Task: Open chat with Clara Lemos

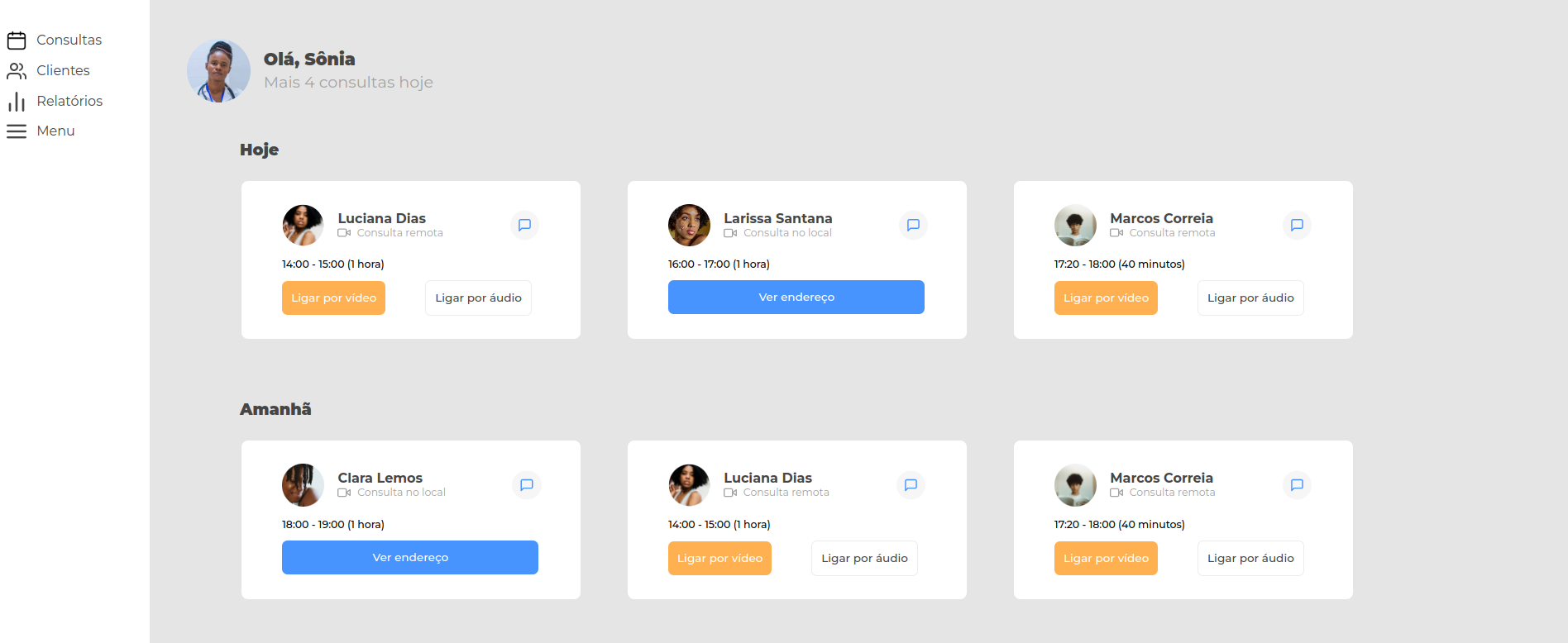Action: click(x=527, y=485)
